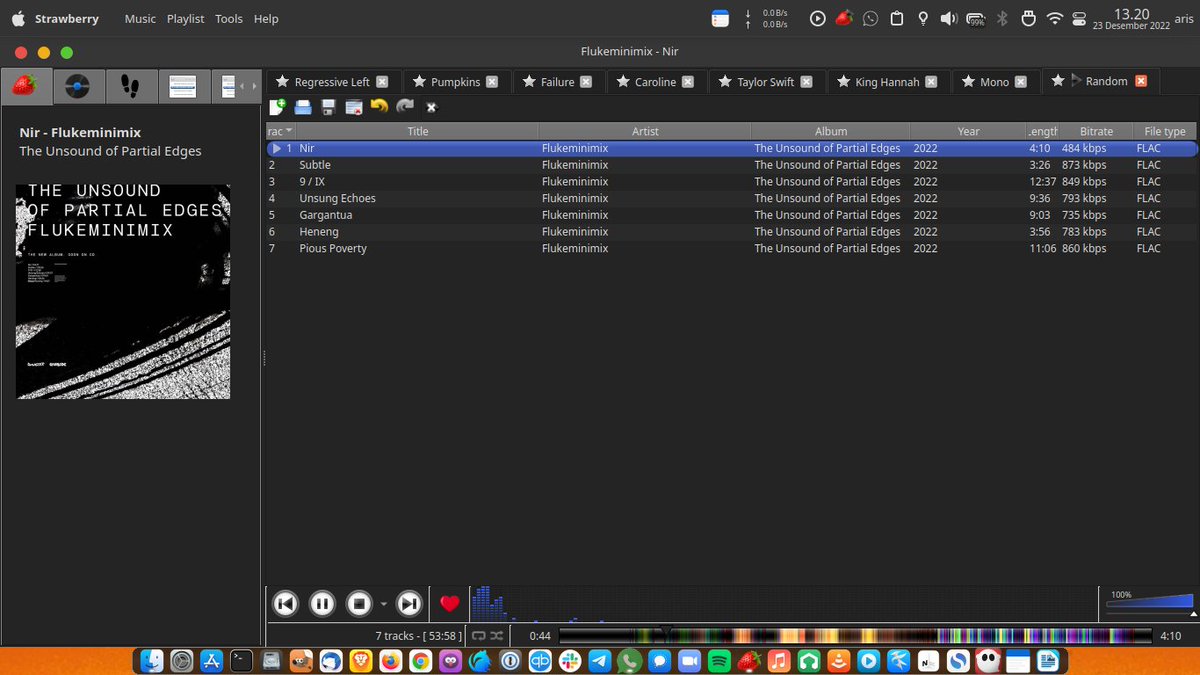
Task: Open the Tools menu
Action: click(x=229, y=19)
